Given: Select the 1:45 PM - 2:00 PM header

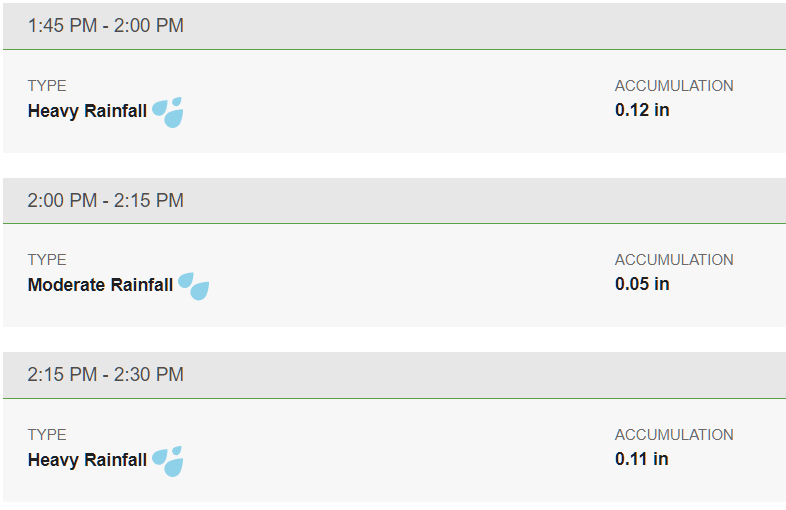Looking at the screenshot, I should point(395,26).
